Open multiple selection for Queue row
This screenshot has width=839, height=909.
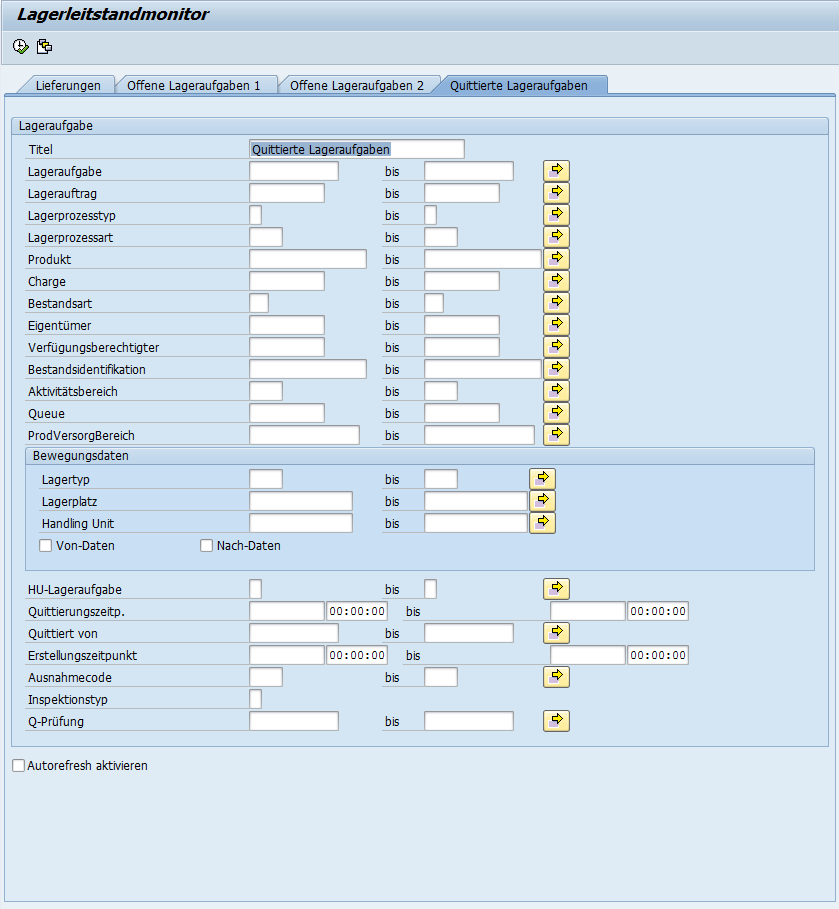click(556, 413)
